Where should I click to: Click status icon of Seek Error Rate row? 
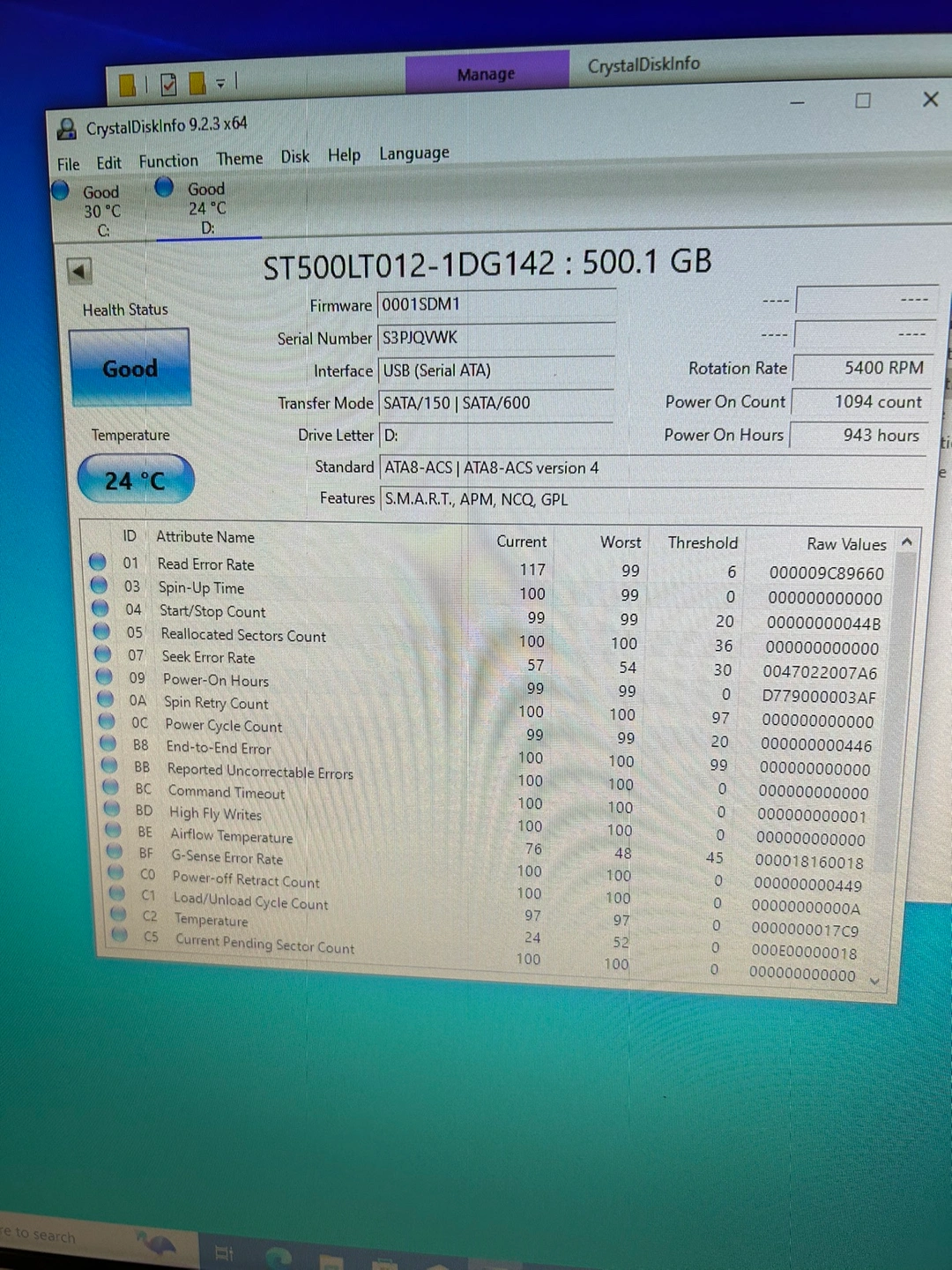103,654
